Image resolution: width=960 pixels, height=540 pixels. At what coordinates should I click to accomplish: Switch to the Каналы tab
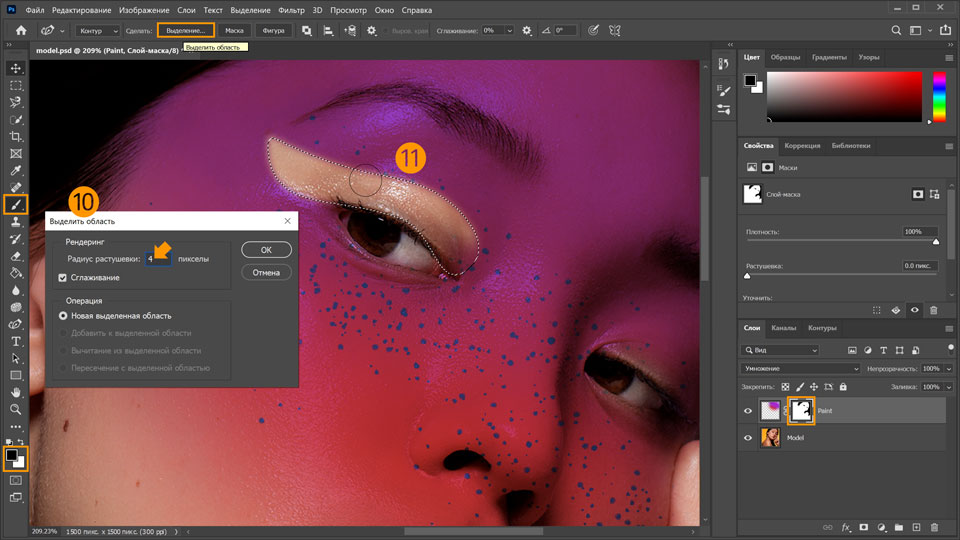click(x=784, y=328)
